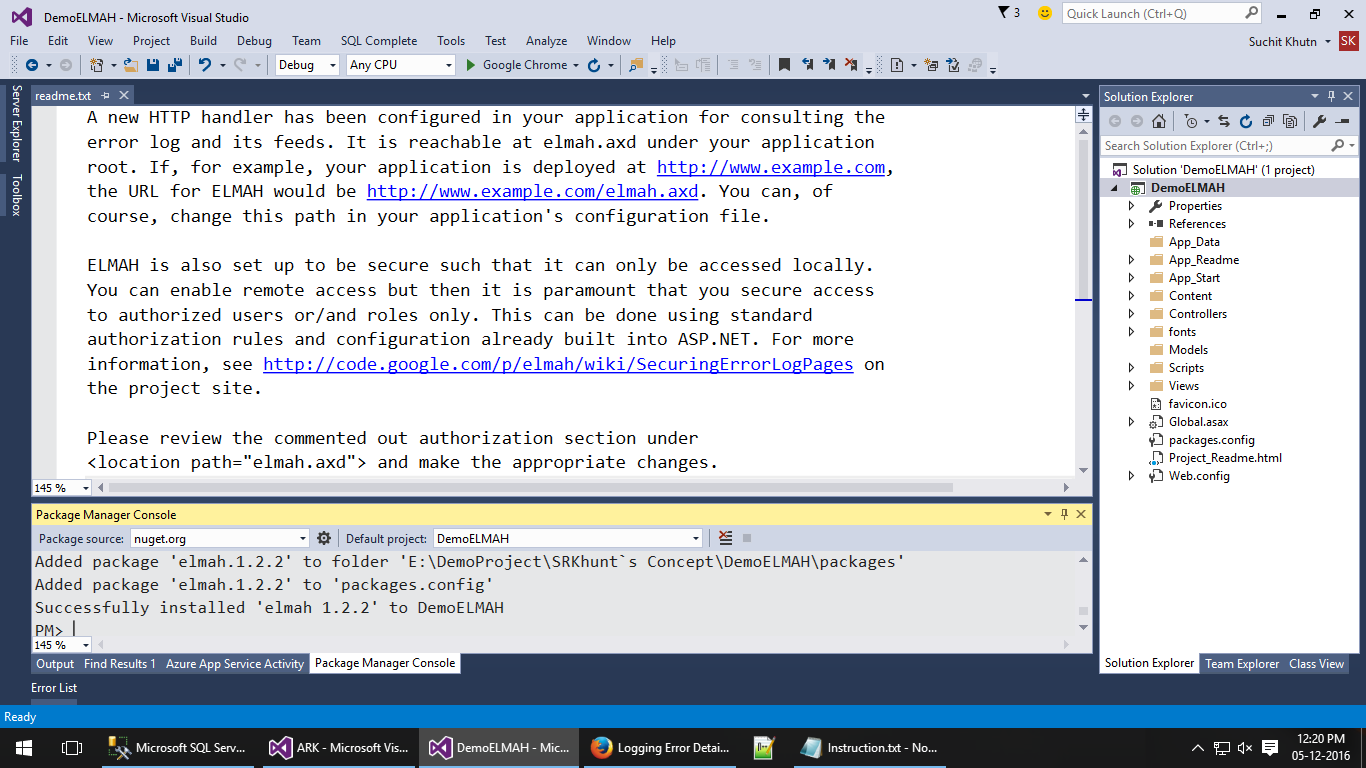The width and height of the screenshot is (1366, 768).
Task: Click the feedback smiley icon
Action: point(1045,13)
